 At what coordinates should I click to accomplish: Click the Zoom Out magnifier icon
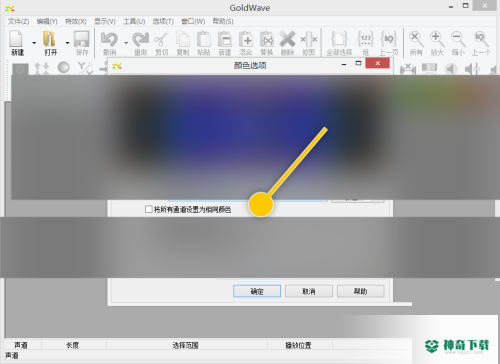click(x=458, y=39)
